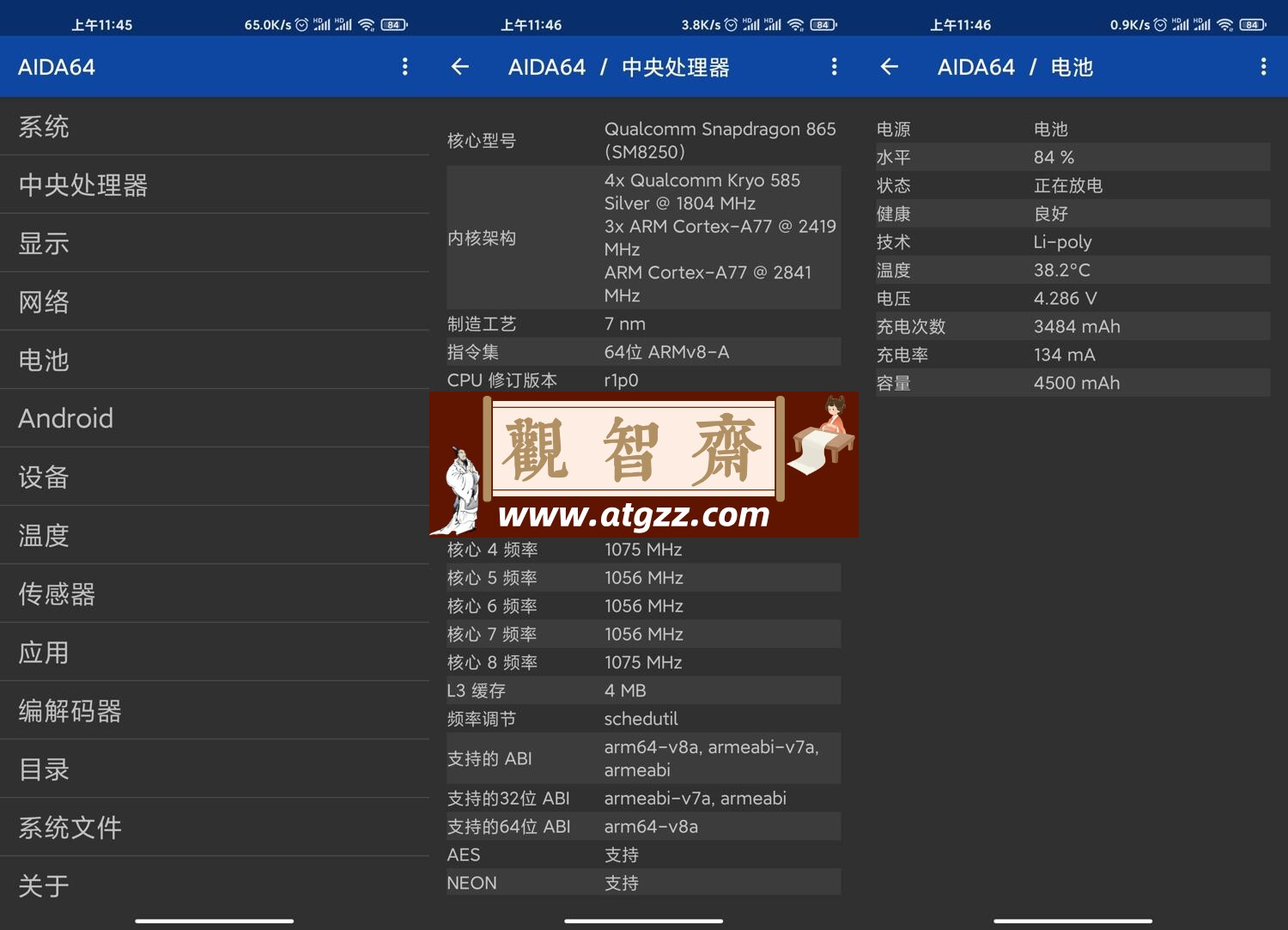Tap the schedutil 频率调节 value
Viewport: 1288px width, 930px height.
point(641,719)
